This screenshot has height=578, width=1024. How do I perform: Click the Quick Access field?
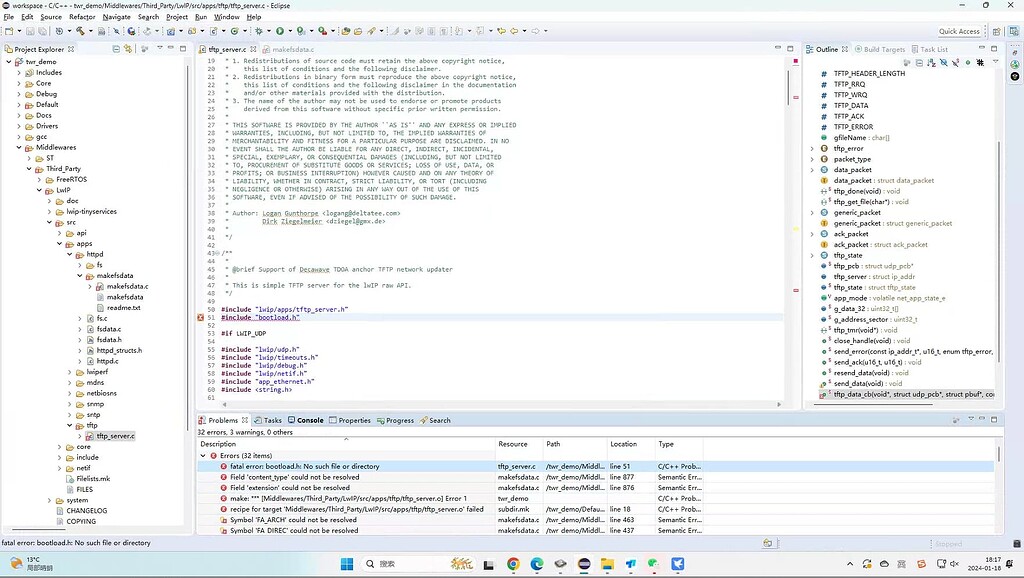(958, 30)
